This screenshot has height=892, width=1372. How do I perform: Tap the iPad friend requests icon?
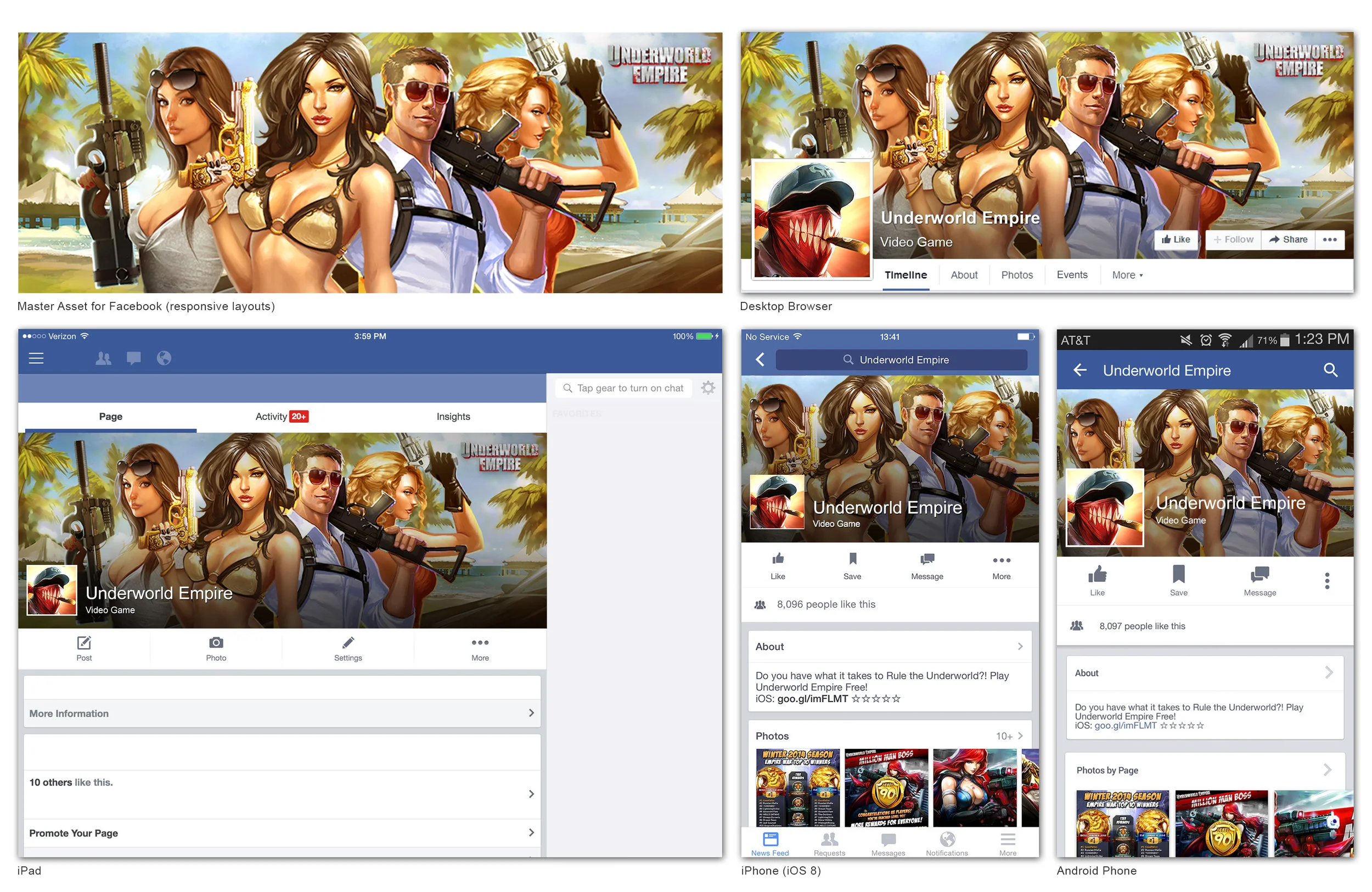point(103,358)
